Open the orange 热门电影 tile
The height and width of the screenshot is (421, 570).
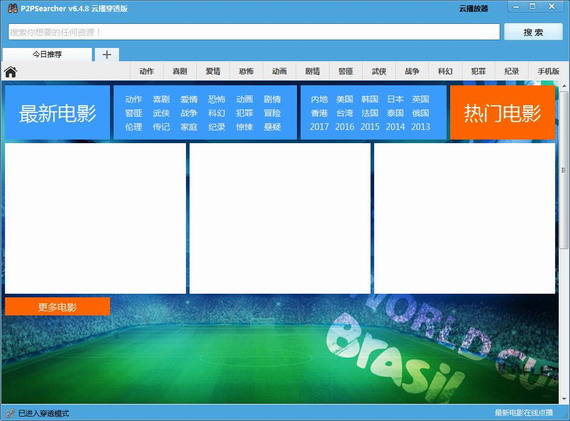[x=502, y=112]
